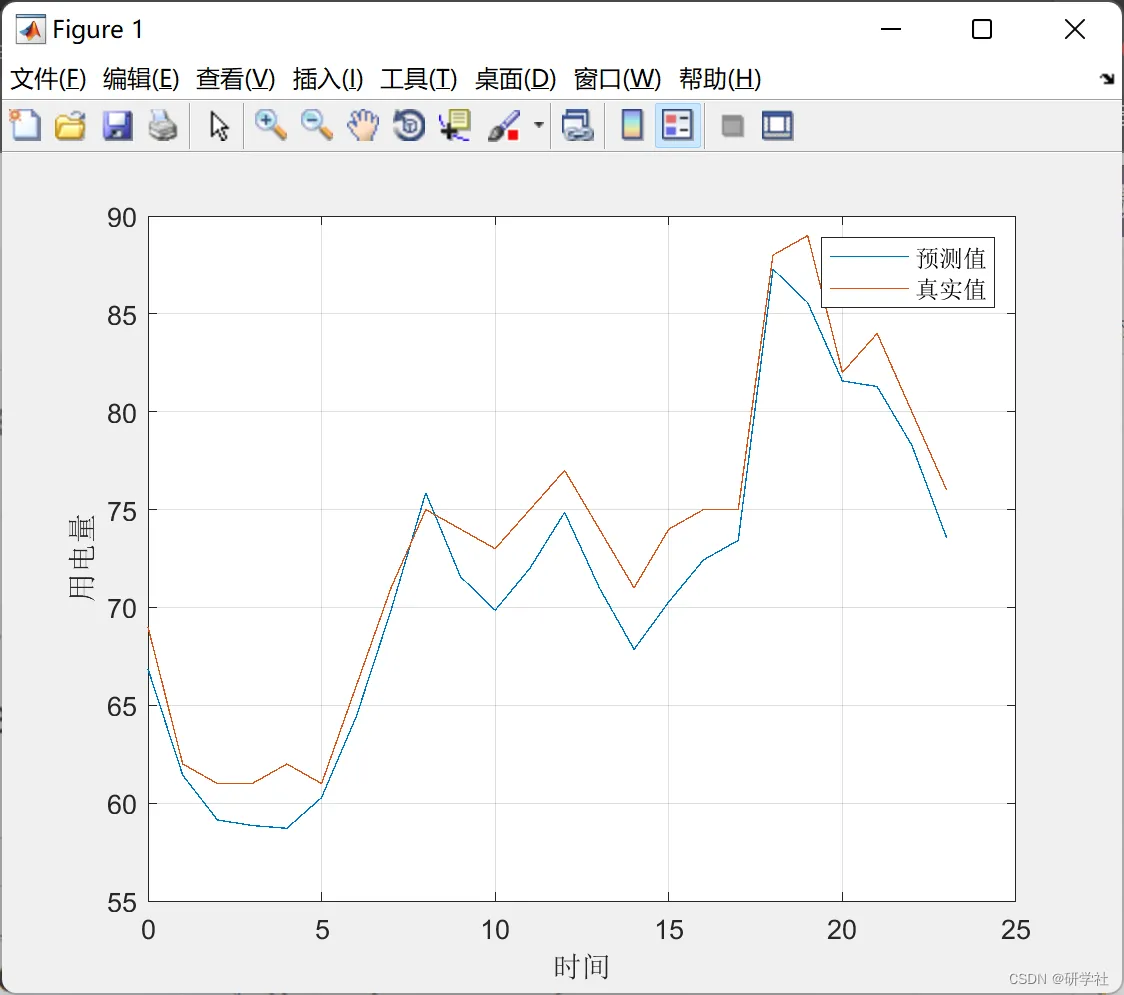Viewport: 1124px width, 995px height.
Task: Click the y-axis tick label 55
Action: point(122,903)
